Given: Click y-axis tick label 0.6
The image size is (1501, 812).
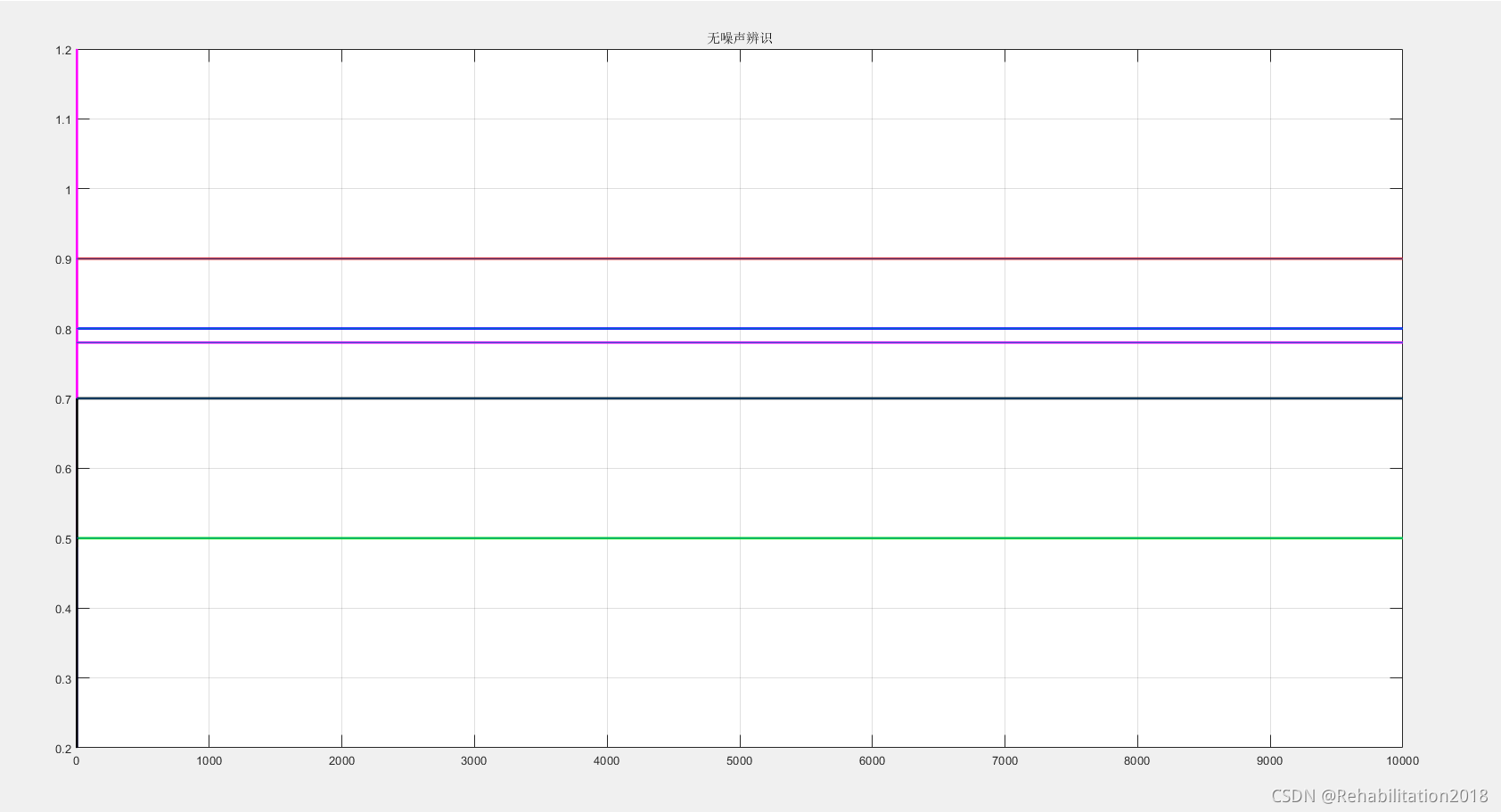Looking at the screenshot, I should pyautogui.click(x=63, y=469).
